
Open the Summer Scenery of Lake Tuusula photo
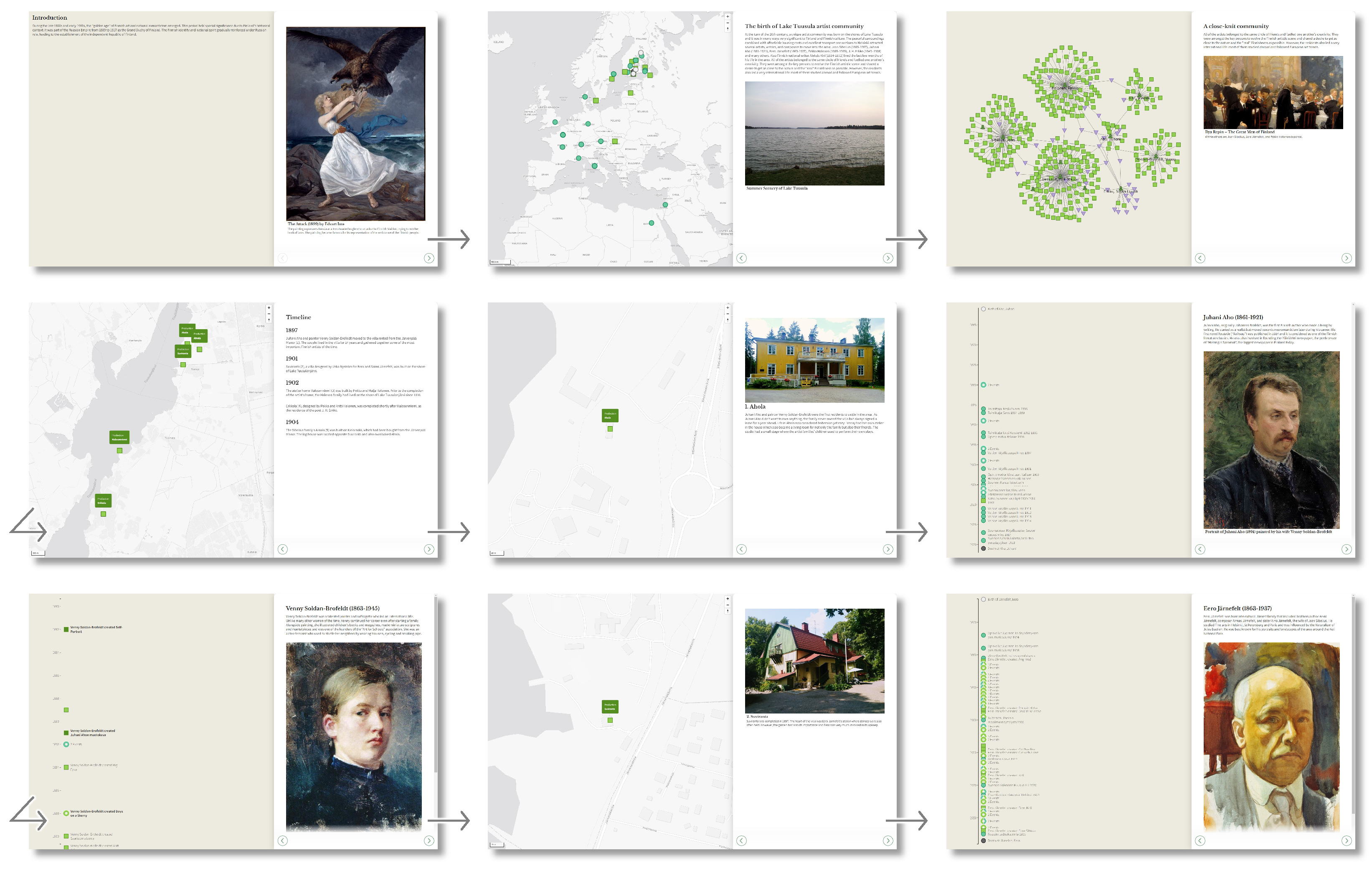click(x=815, y=133)
